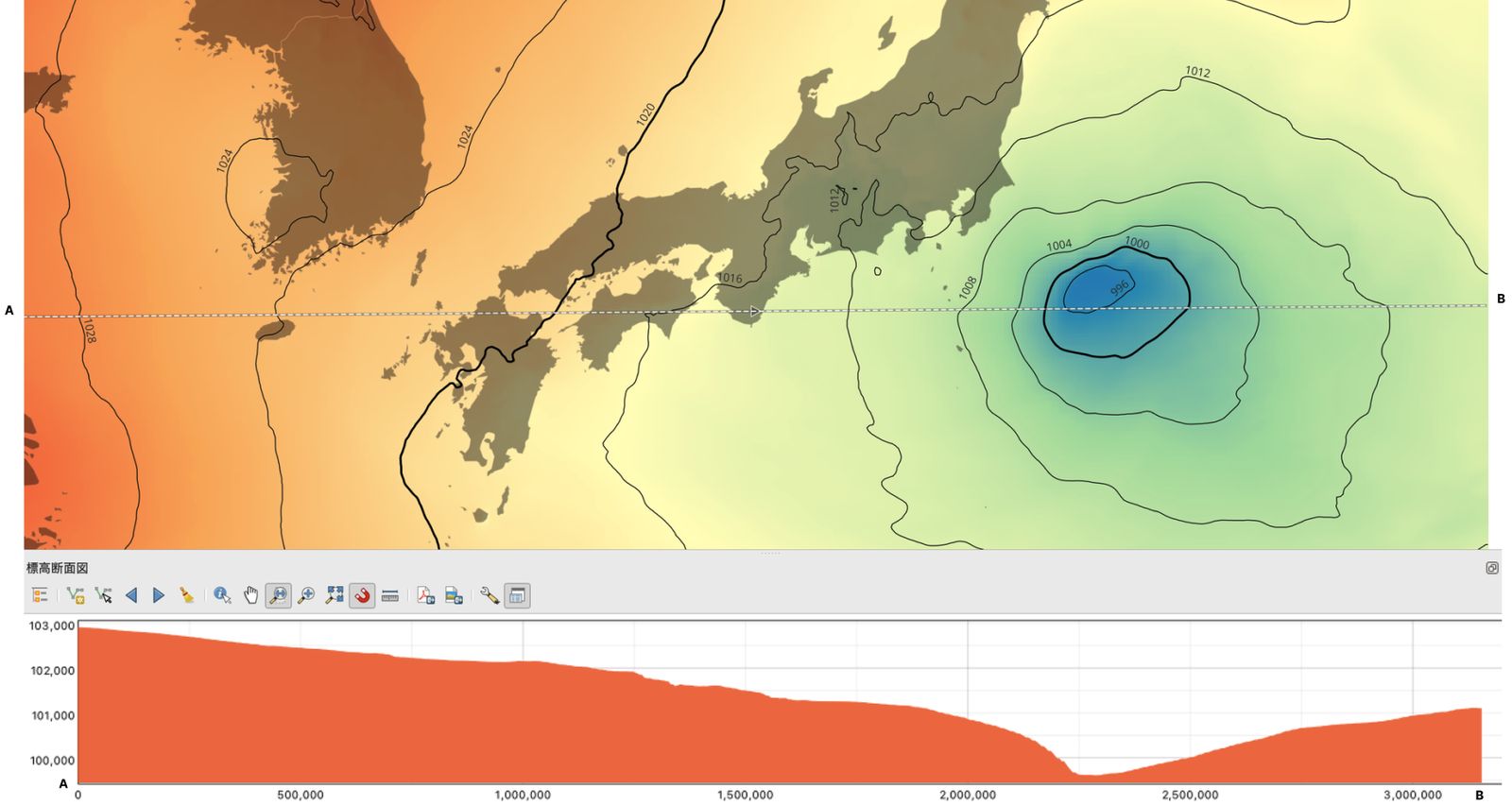Float the elevation profile panel
Screen dimensions: 1512x806
click(x=1492, y=568)
